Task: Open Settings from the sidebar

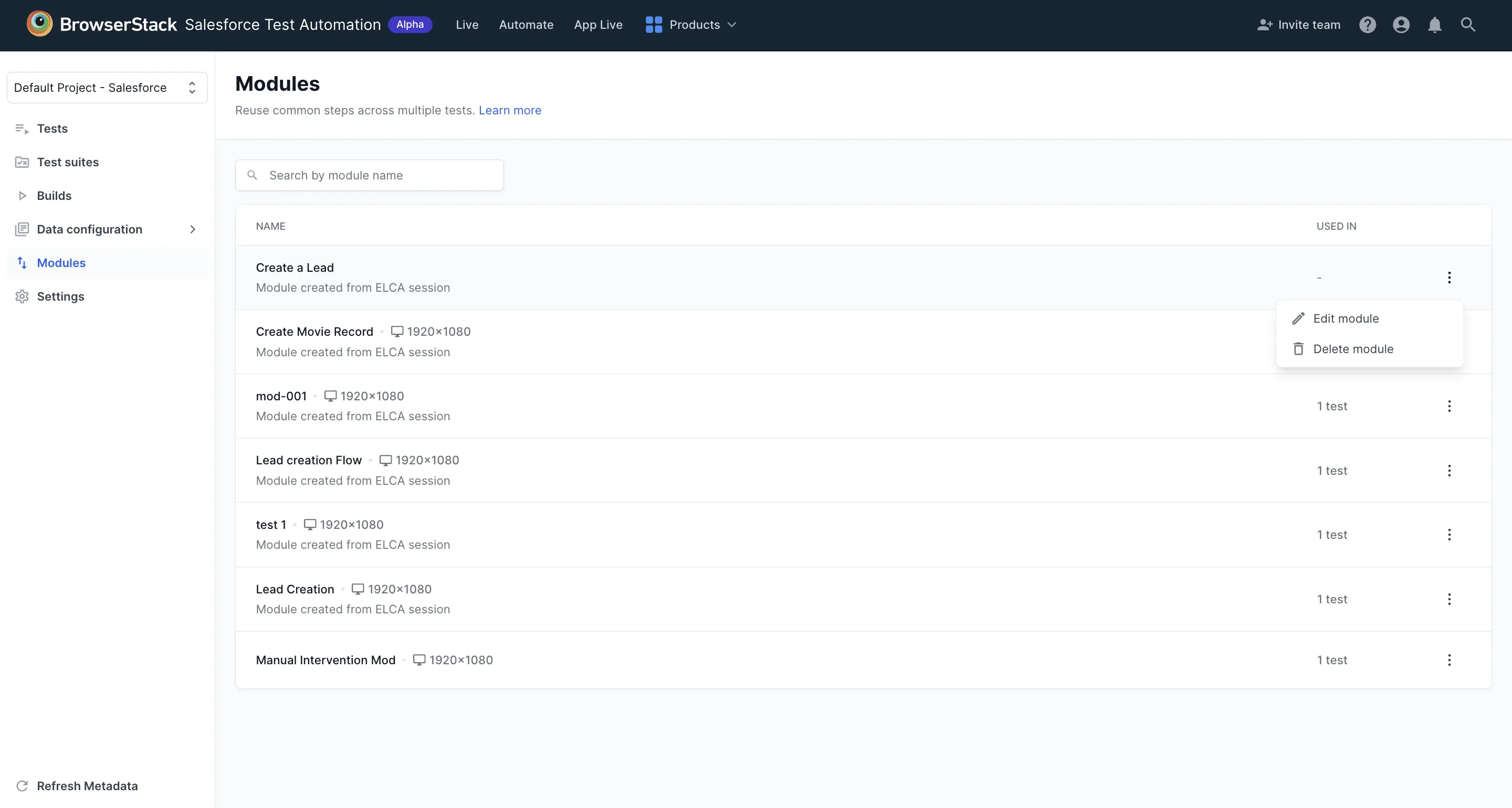Action: (x=60, y=296)
